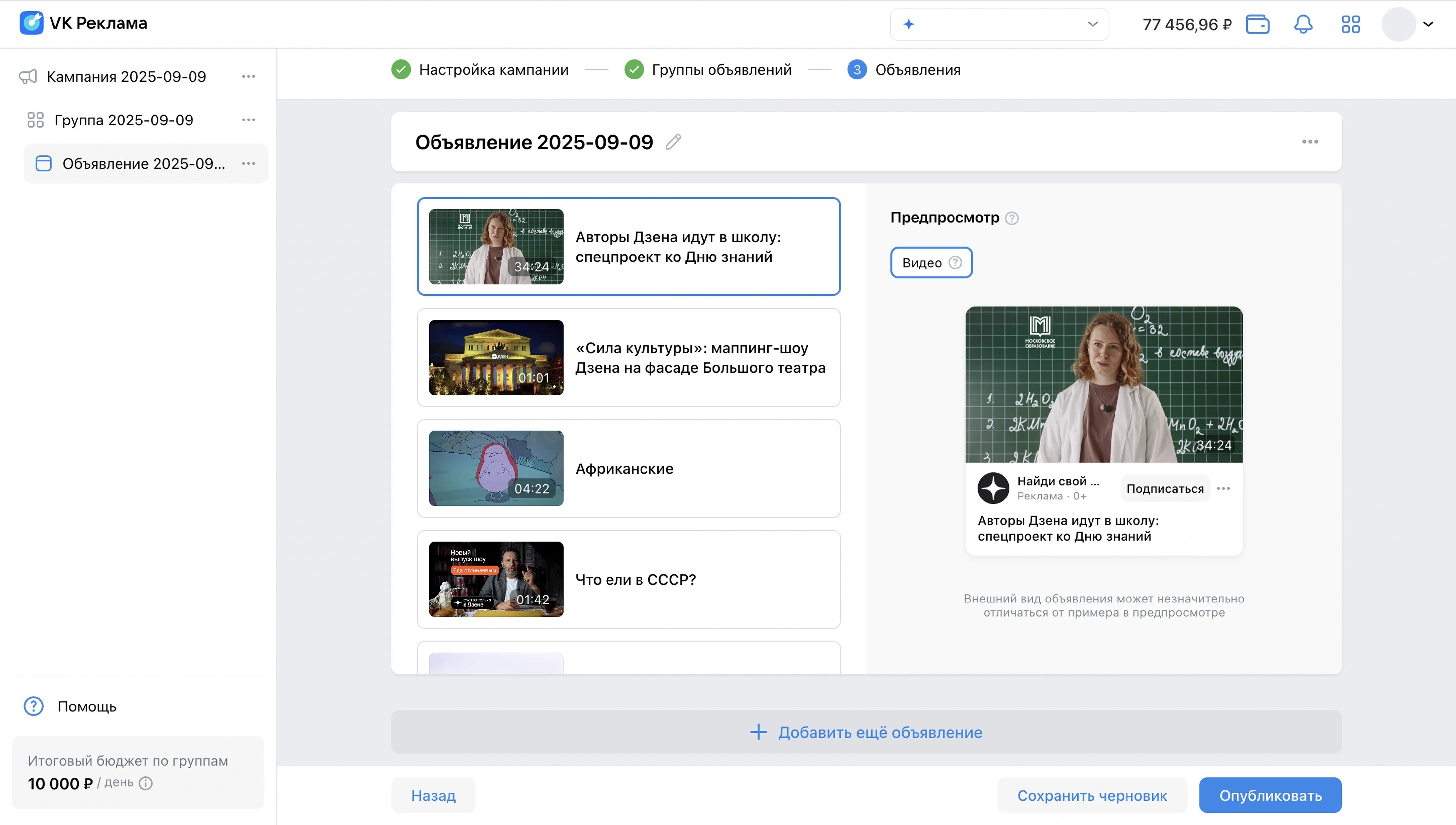The width and height of the screenshot is (1456, 825).
Task: Go to Группы объявлений step
Action: point(721,70)
